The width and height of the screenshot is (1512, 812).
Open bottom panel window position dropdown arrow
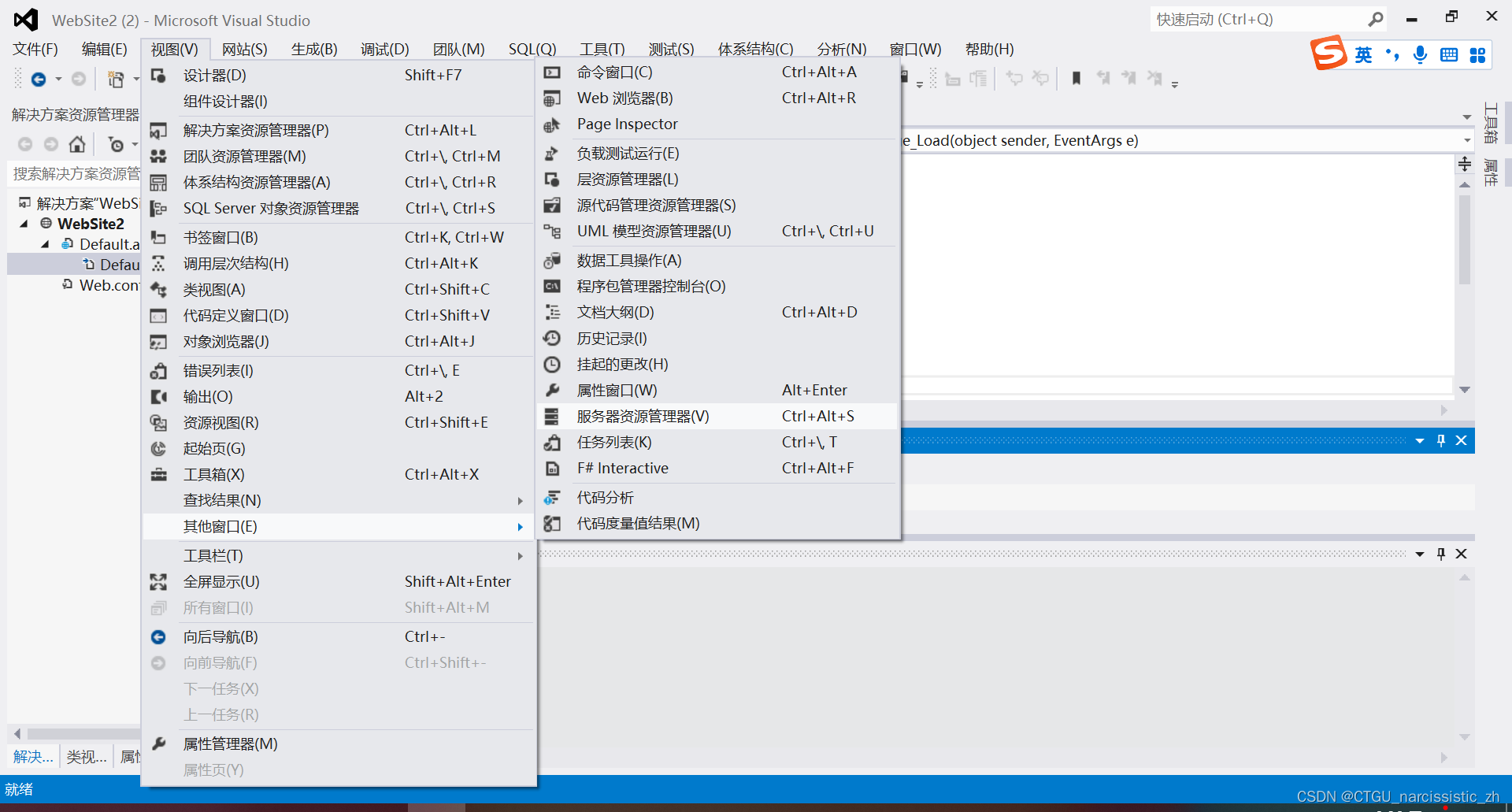pos(1420,554)
